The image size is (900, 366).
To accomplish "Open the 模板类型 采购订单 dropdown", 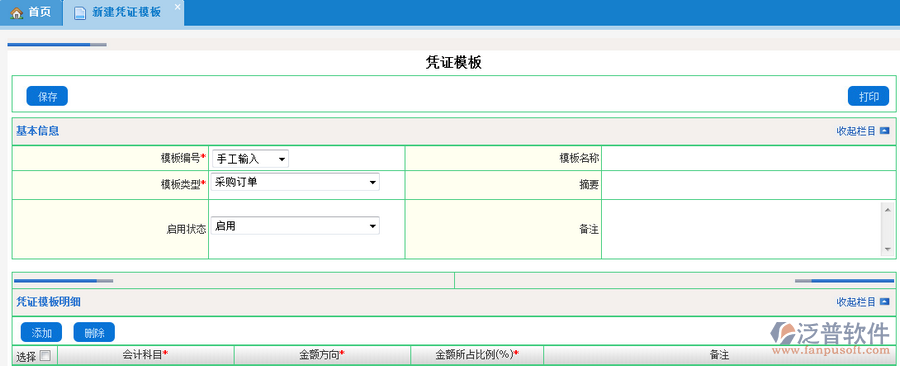I will tap(295, 182).
